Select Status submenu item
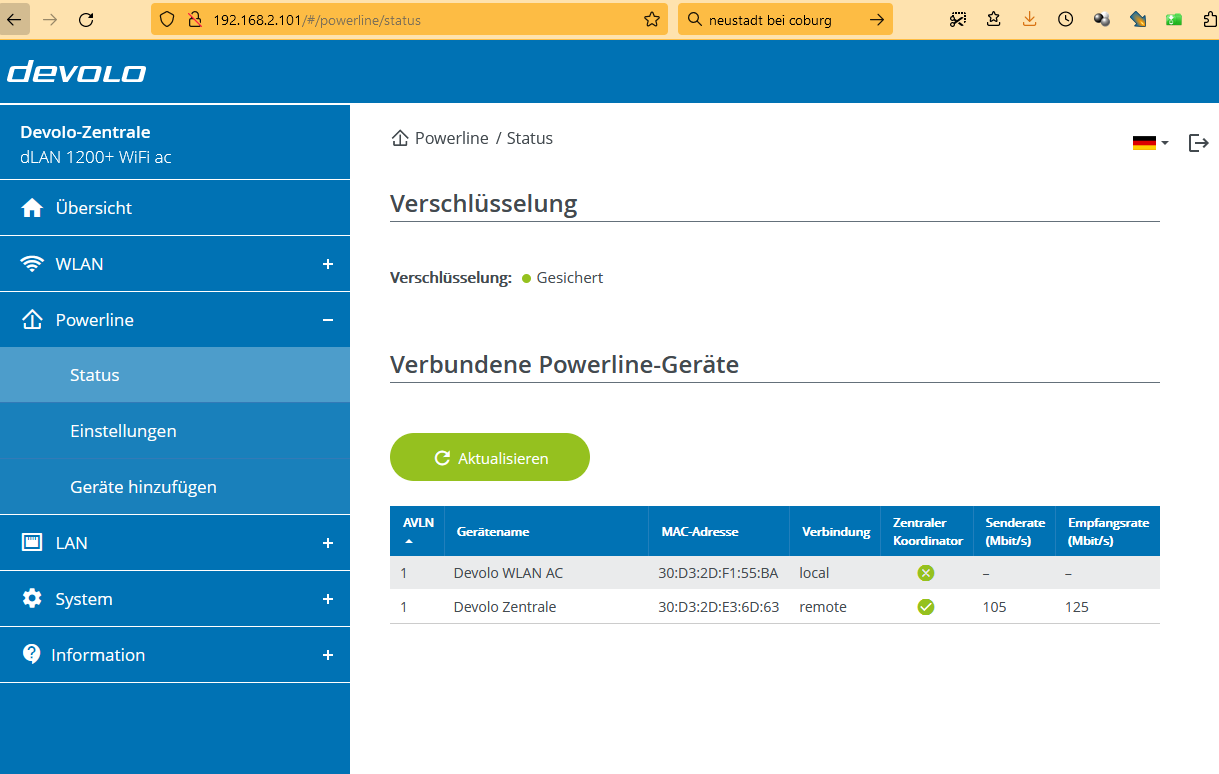Viewport: 1219px width, 774px height. [x=175, y=375]
